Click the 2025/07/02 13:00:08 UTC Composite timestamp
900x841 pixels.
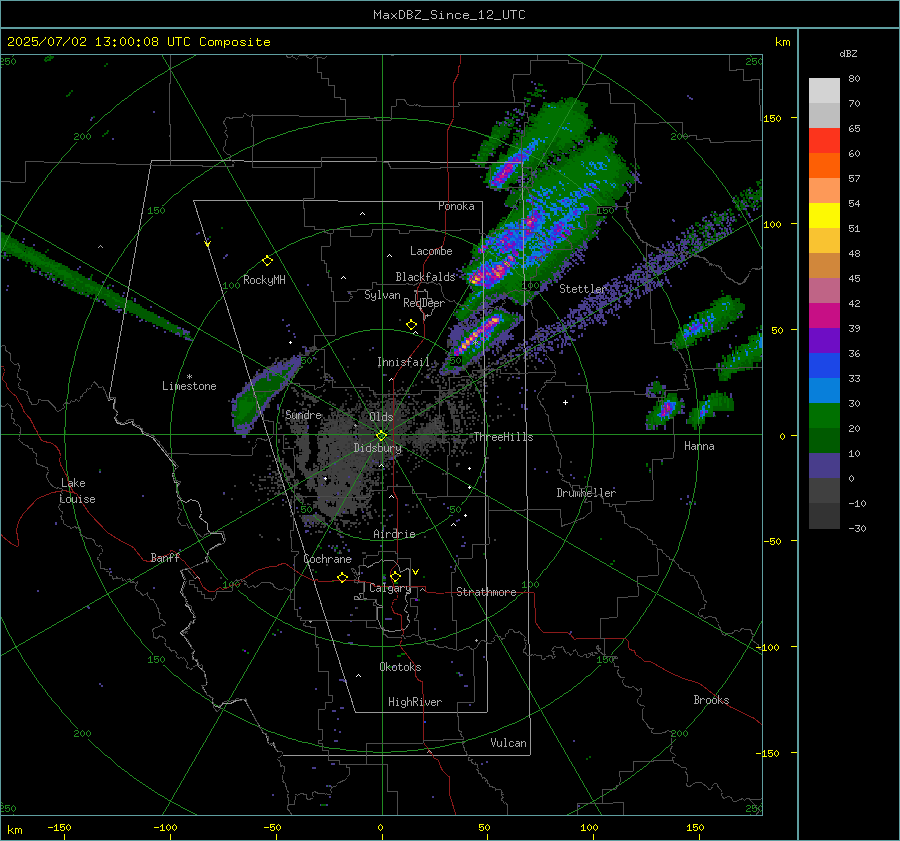(x=138, y=42)
